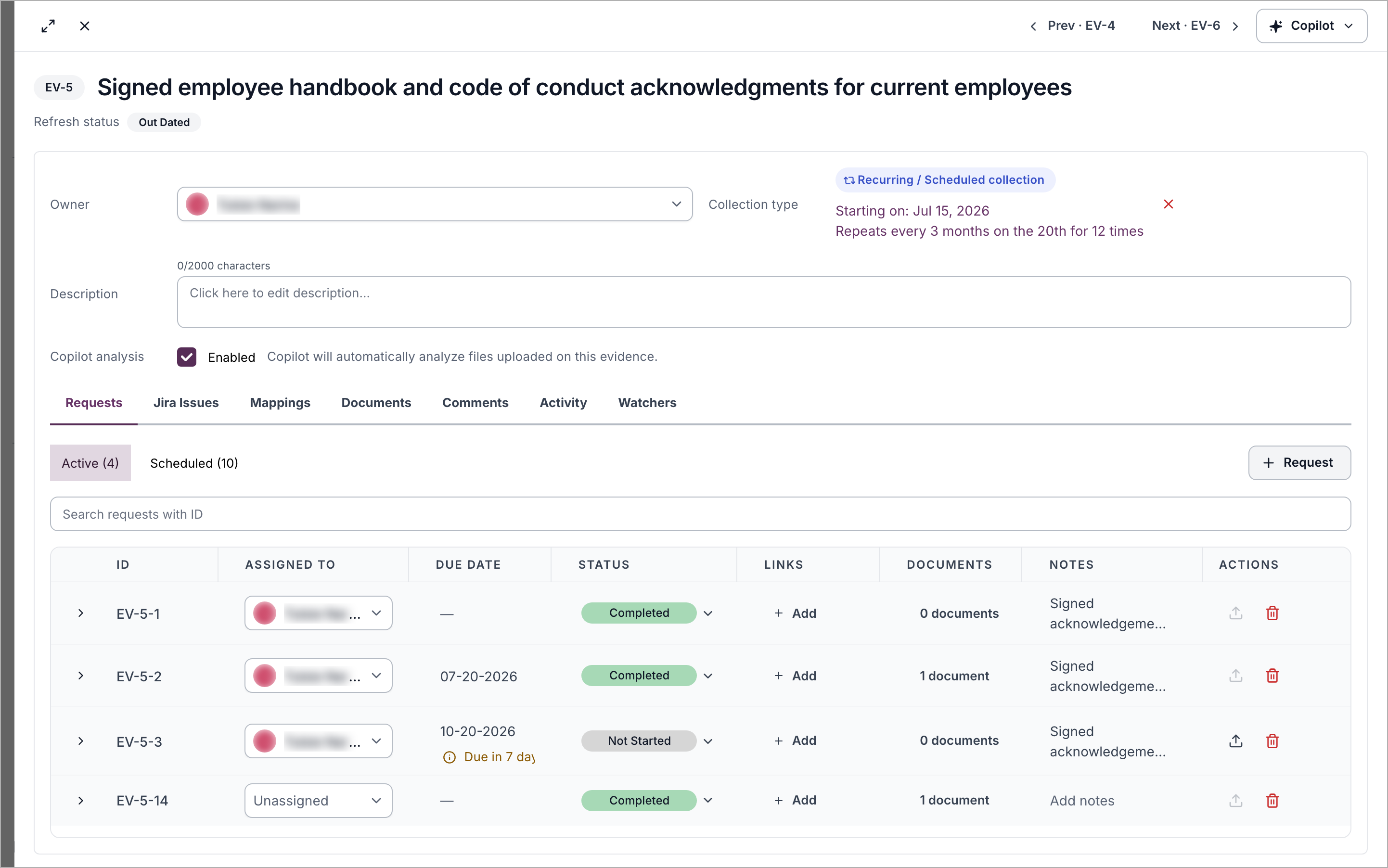
Task: Switch to the Jira Issues tab
Action: (x=186, y=402)
